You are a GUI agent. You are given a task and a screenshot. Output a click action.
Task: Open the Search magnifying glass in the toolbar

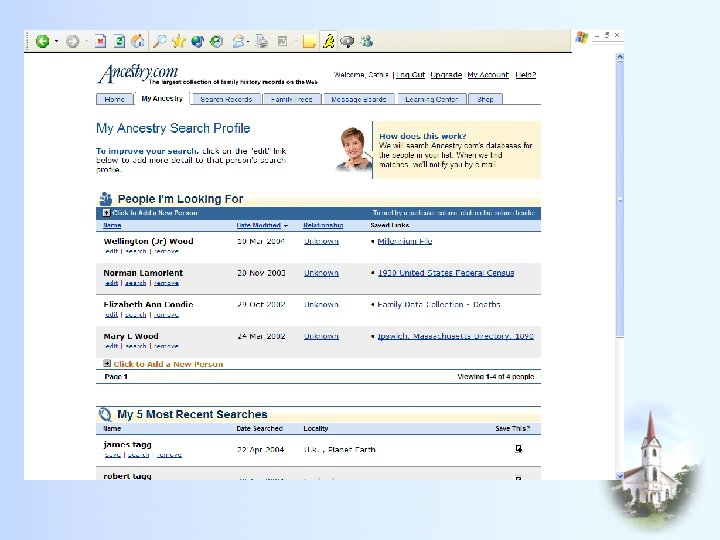pyautogui.click(x=159, y=41)
